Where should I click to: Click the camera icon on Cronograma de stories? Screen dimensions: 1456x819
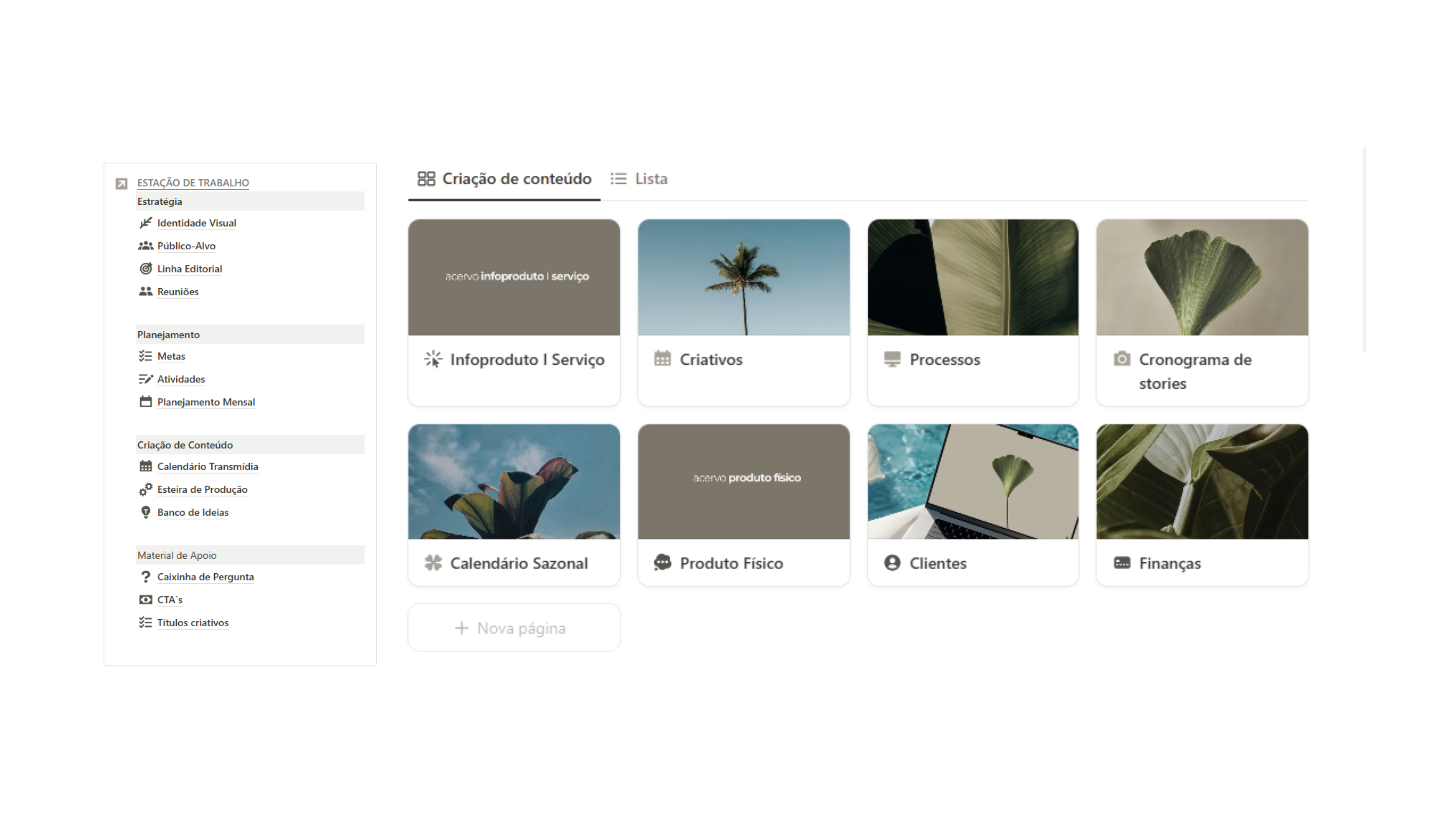1121,359
